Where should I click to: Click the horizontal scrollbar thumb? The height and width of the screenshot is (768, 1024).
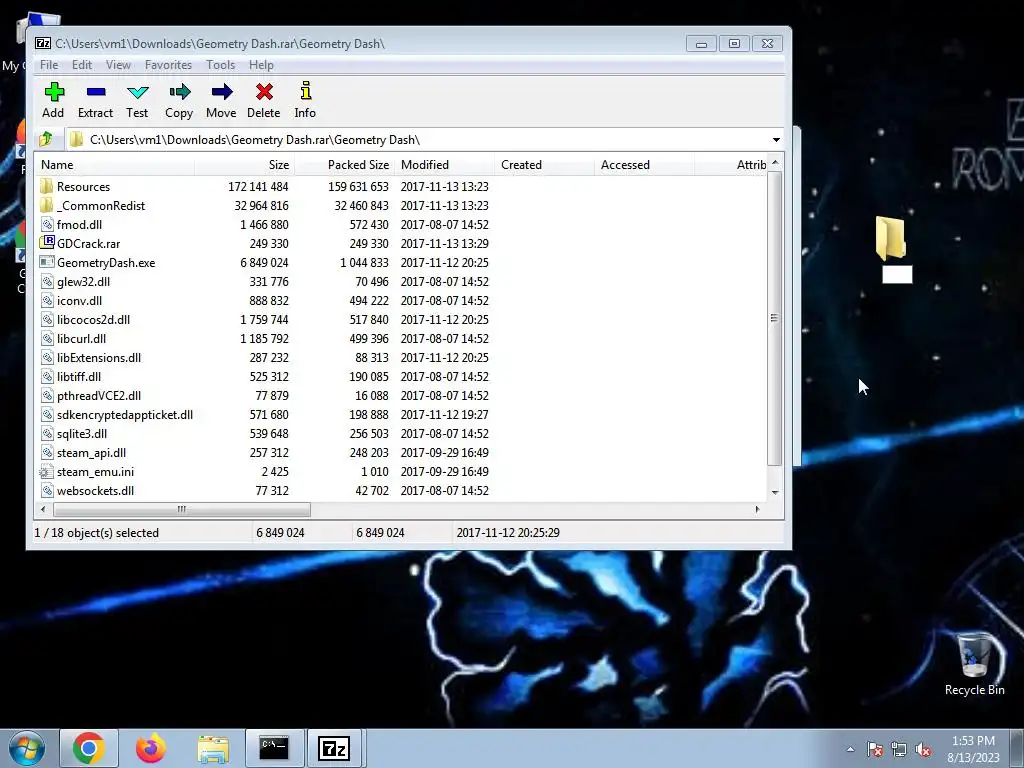coord(182,509)
